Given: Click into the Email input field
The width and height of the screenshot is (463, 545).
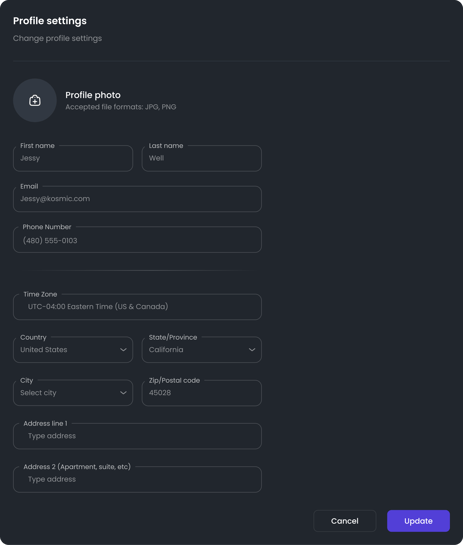Looking at the screenshot, I should 137,199.
